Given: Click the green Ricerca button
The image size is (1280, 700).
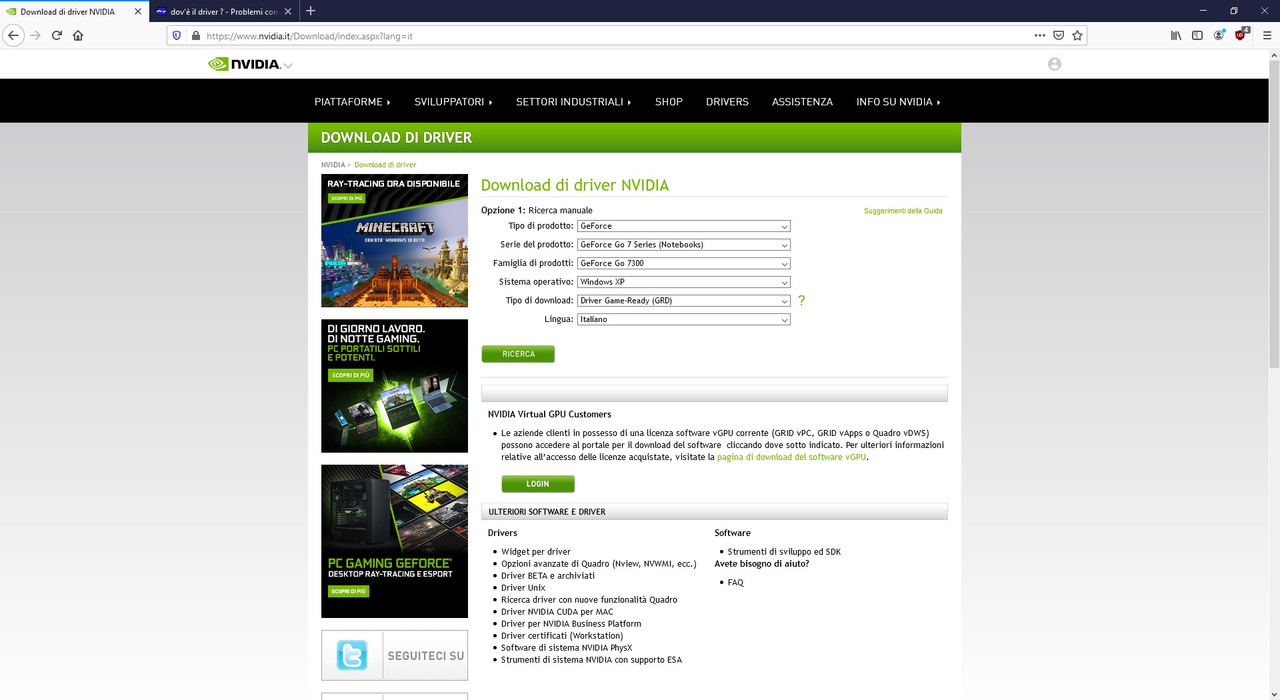Looking at the screenshot, I should click(518, 354).
